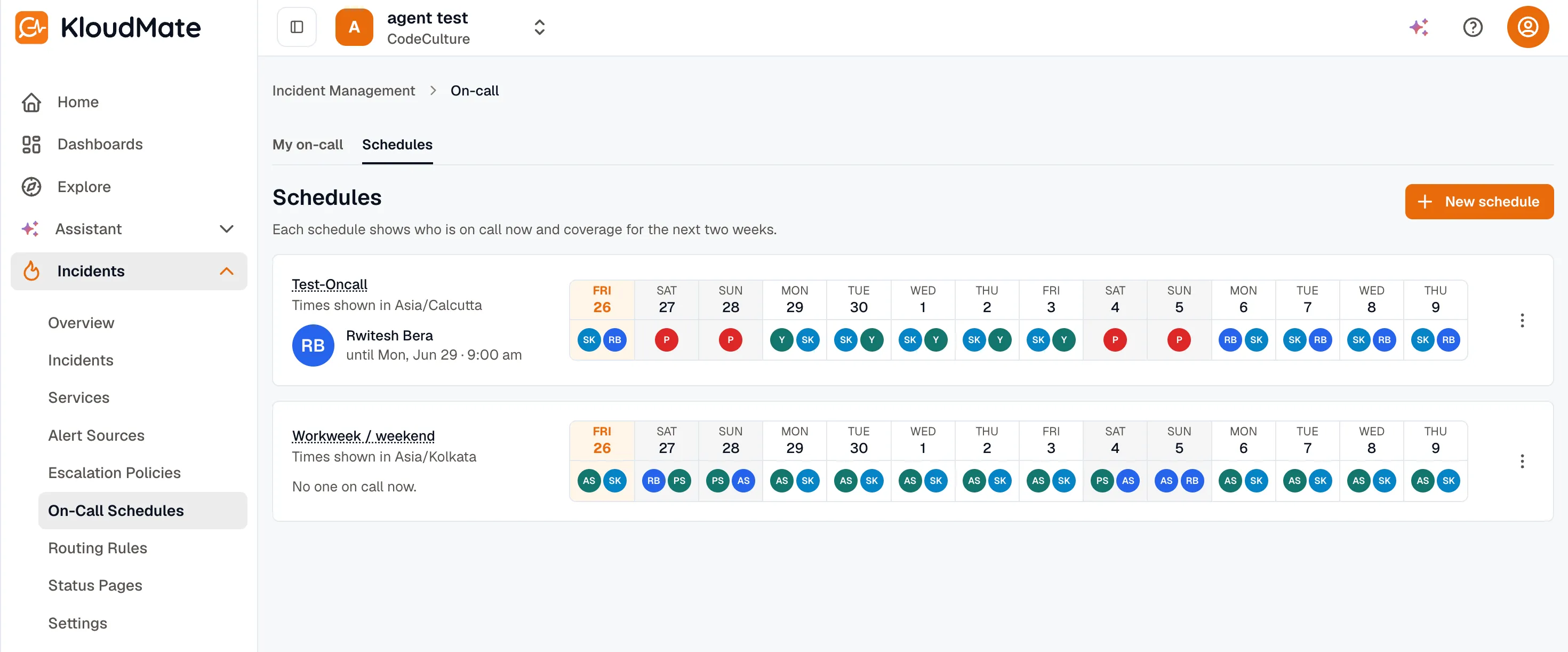Expand the Assistant menu chevron

click(227, 229)
